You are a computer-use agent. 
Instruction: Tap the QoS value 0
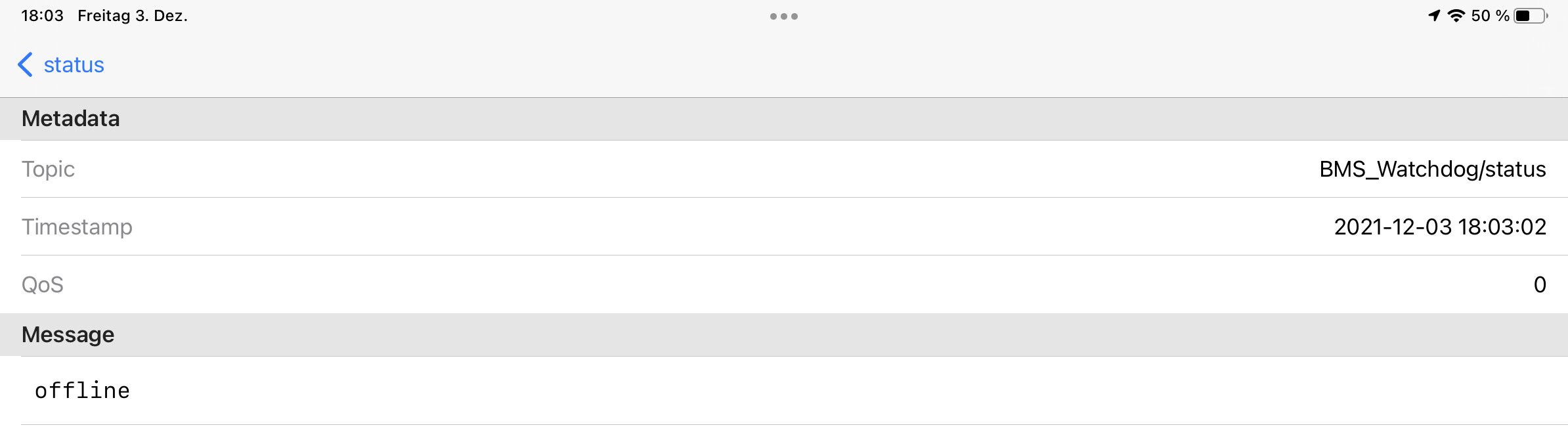point(1540,285)
